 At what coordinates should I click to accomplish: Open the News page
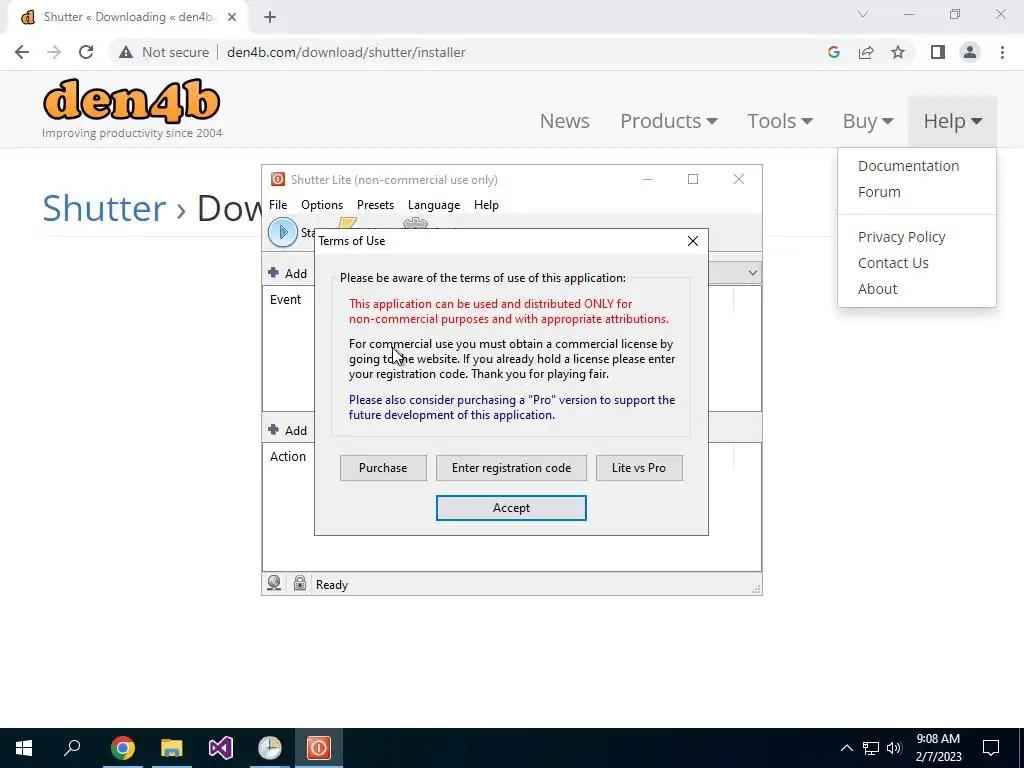[564, 121]
